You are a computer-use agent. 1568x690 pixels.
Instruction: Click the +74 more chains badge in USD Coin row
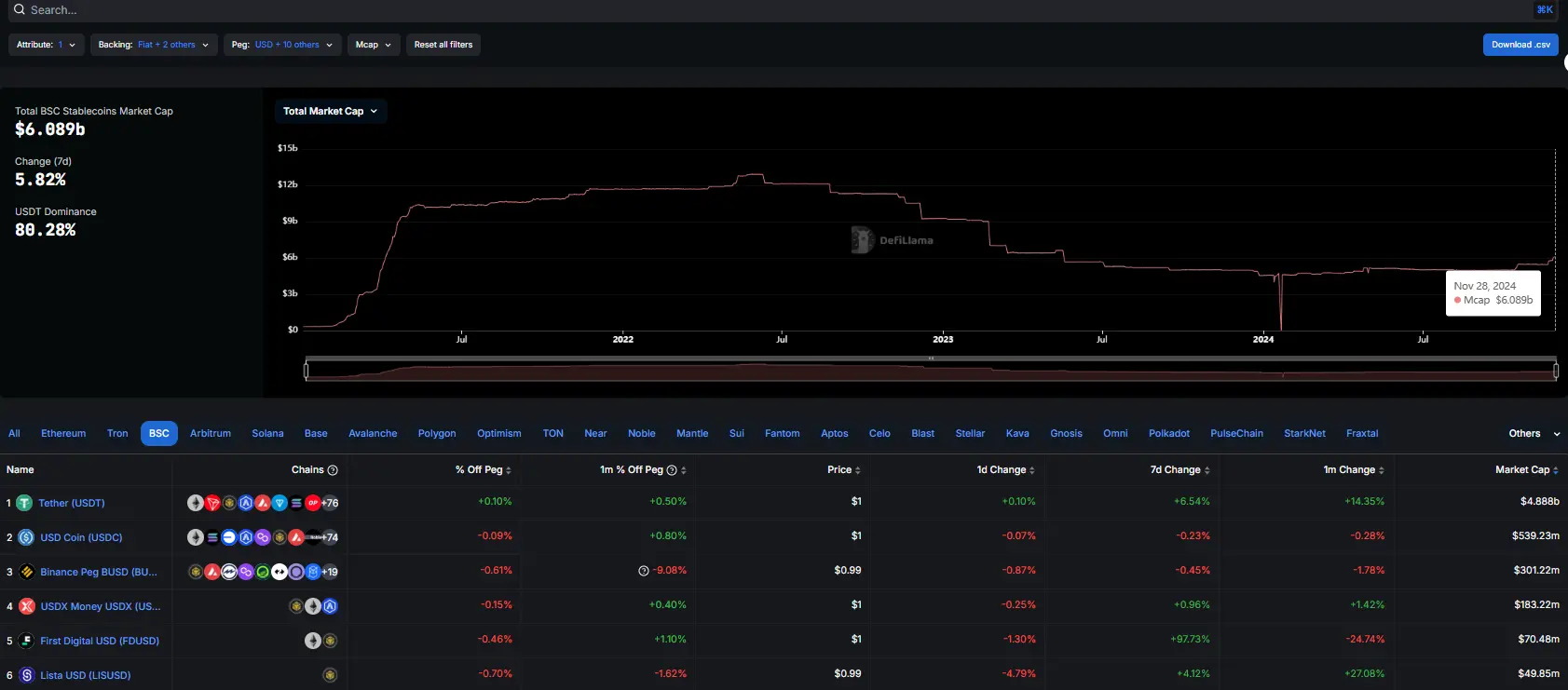pyautogui.click(x=330, y=537)
